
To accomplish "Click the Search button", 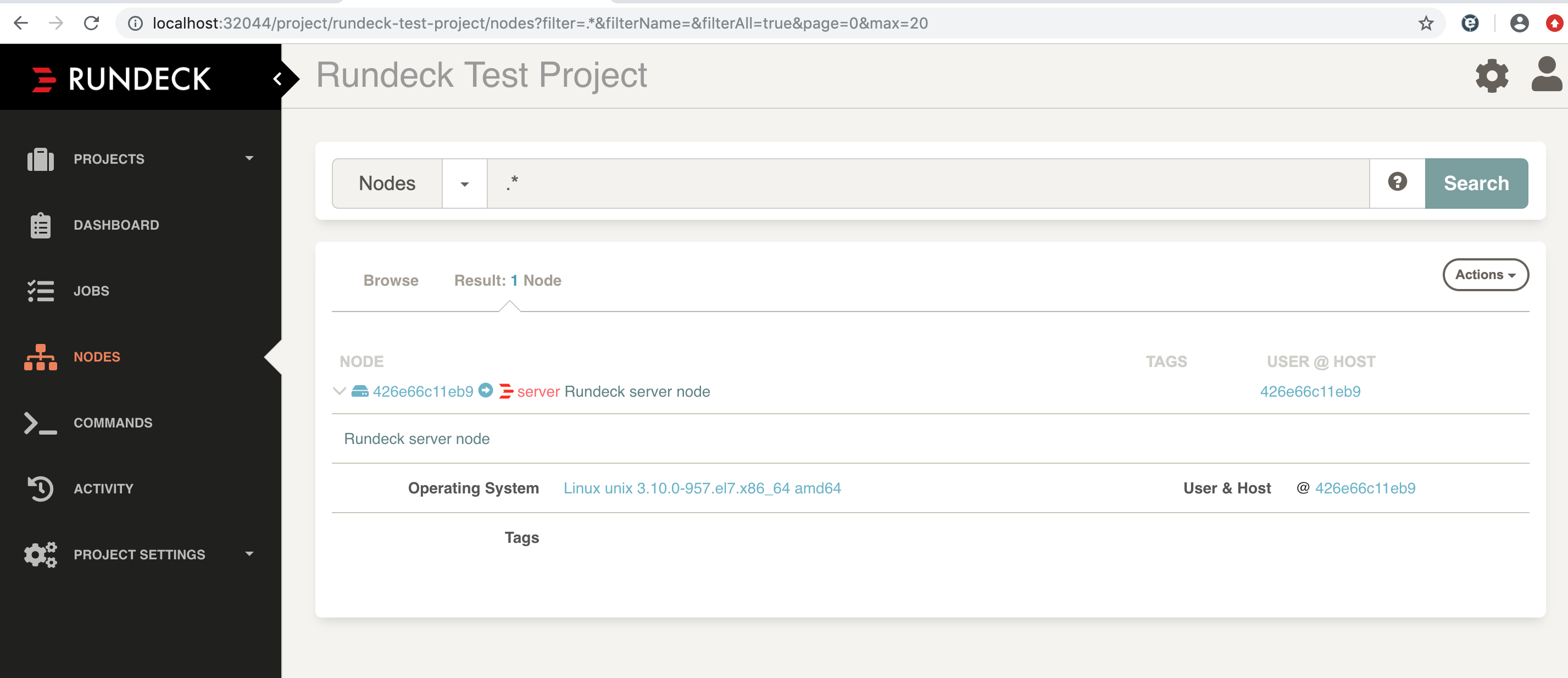I will click(x=1476, y=182).
